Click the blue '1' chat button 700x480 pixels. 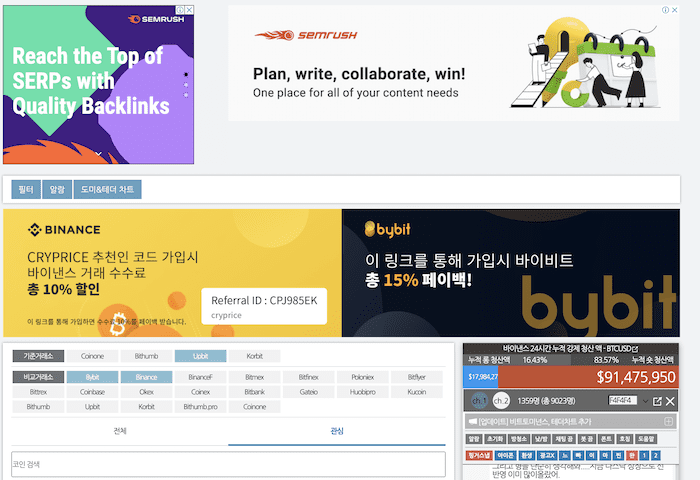point(644,455)
